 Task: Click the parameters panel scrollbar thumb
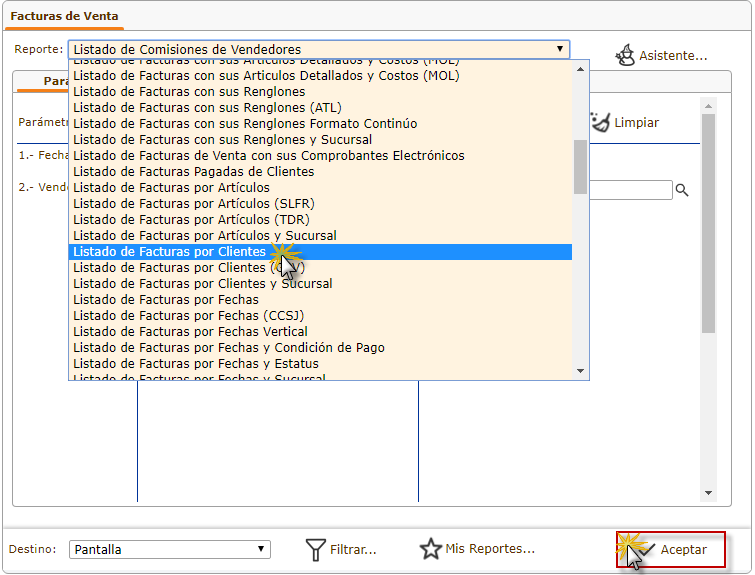pyautogui.click(x=708, y=223)
